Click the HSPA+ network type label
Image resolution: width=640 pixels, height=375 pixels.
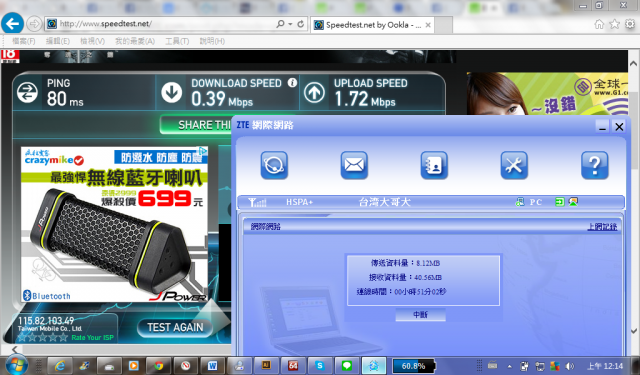click(x=299, y=202)
